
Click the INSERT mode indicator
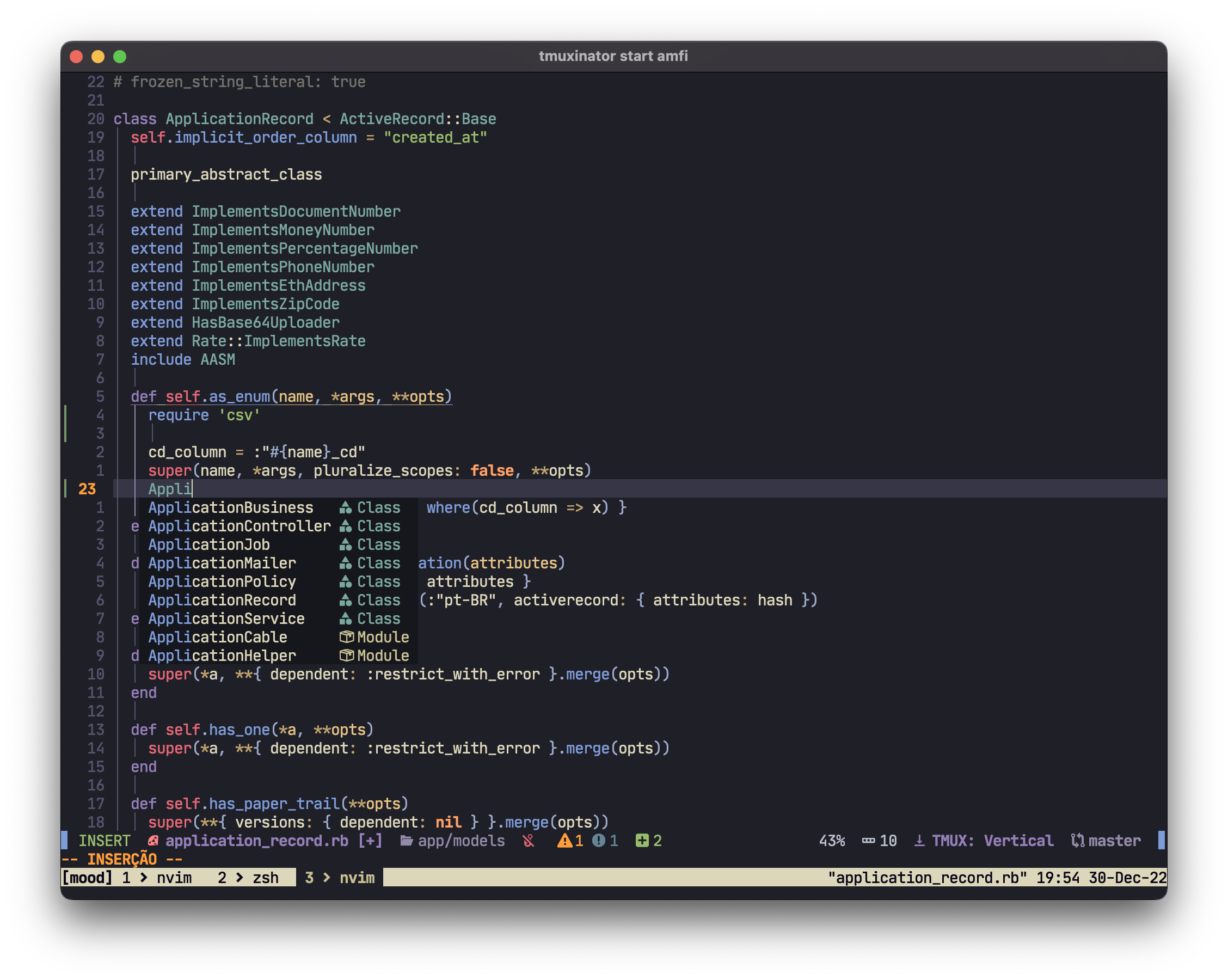coord(104,841)
